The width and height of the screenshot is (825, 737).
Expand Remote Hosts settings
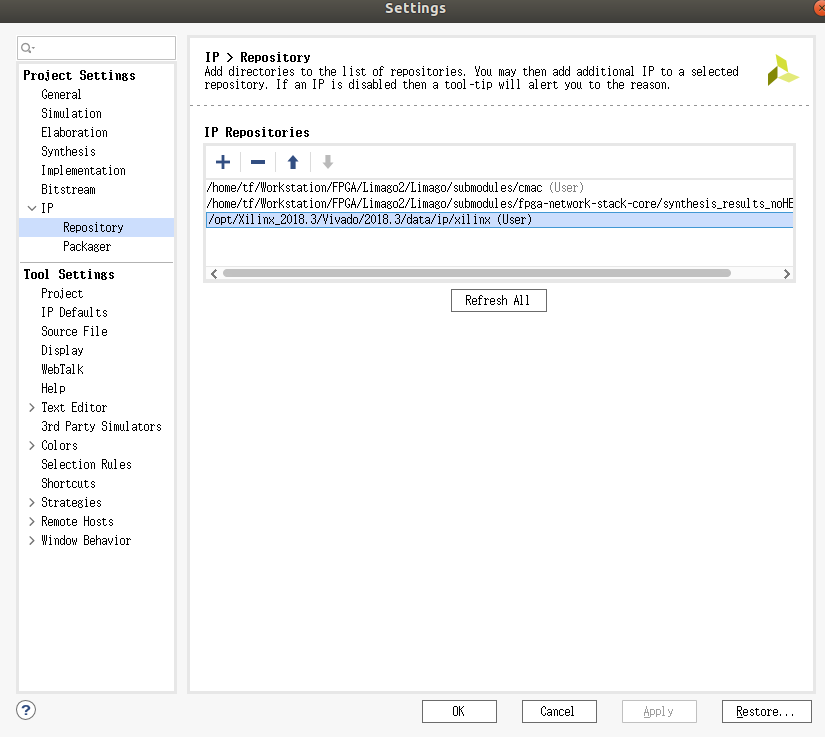point(31,521)
